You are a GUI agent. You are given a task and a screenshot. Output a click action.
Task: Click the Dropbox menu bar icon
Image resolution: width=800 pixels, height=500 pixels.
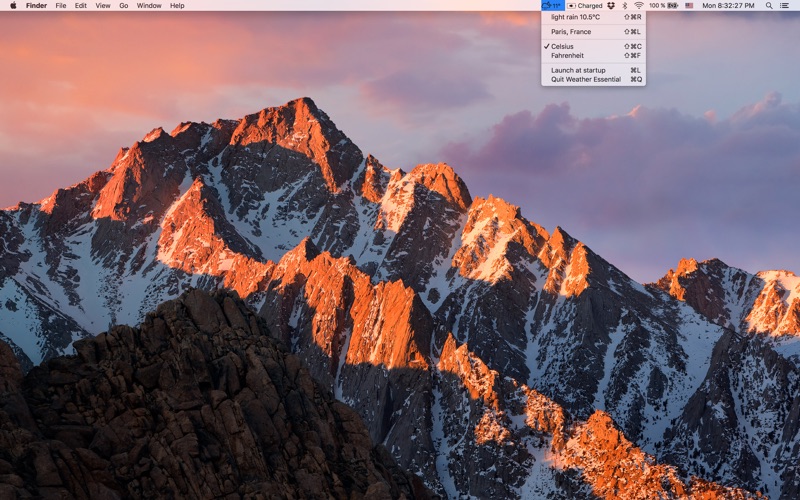pyautogui.click(x=611, y=6)
